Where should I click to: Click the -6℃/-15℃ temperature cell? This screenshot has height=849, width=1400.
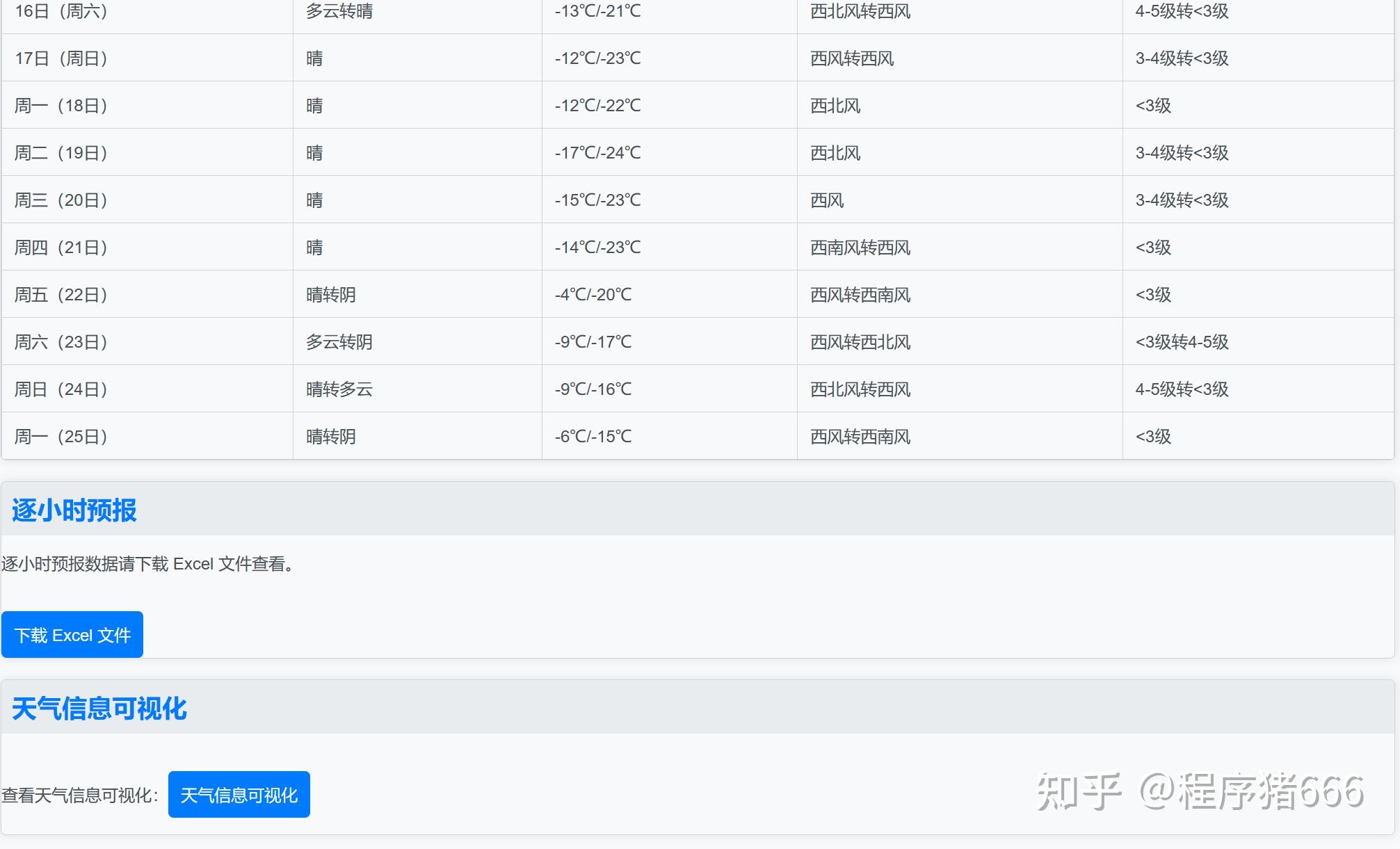[593, 437]
